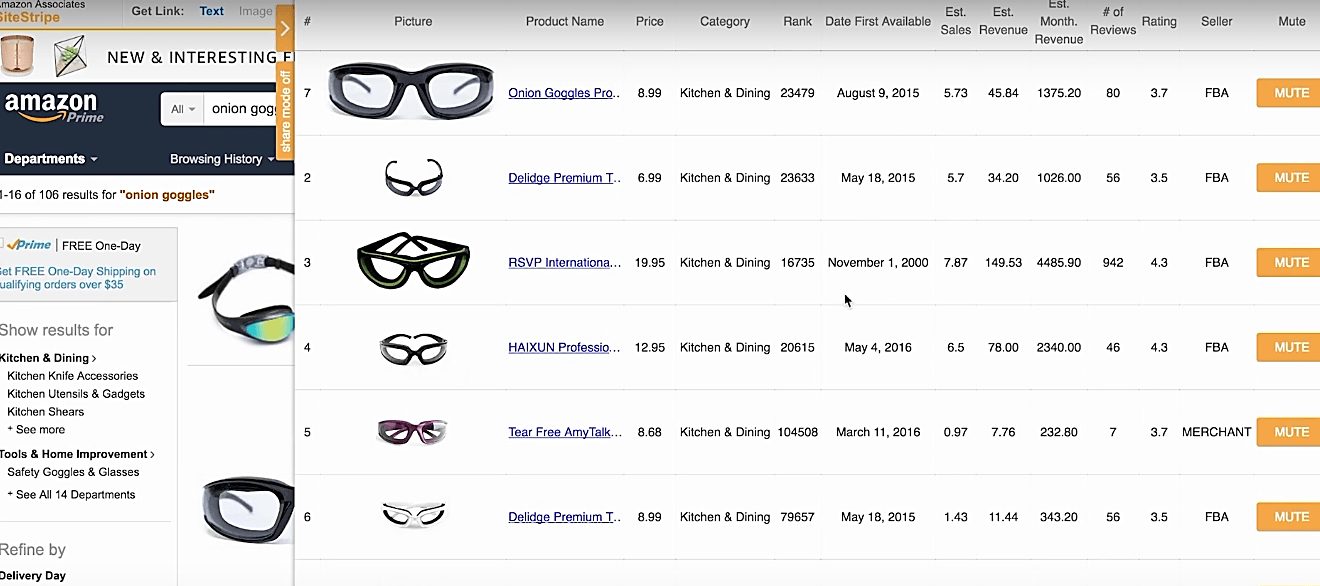Image resolution: width=1320 pixels, height=586 pixels.
Task: Select SiteStripe Text link type
Action: 212,11
